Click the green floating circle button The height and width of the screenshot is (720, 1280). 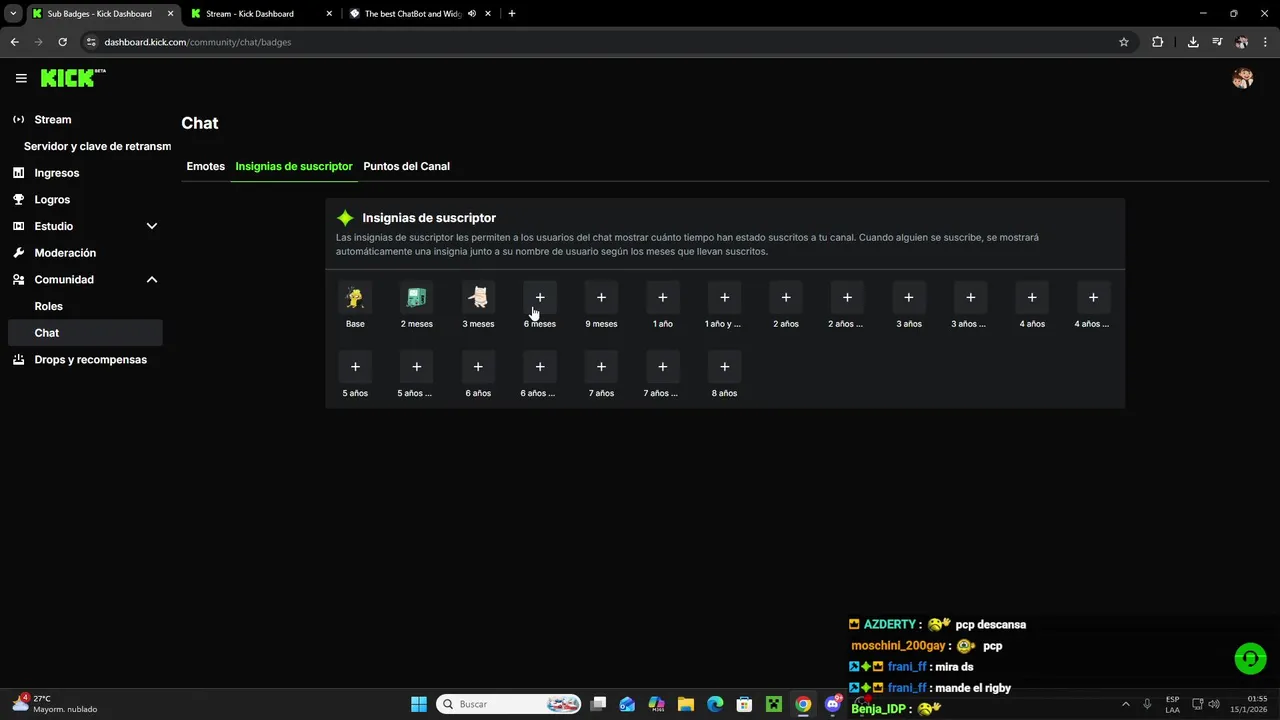coord(1250,658)
